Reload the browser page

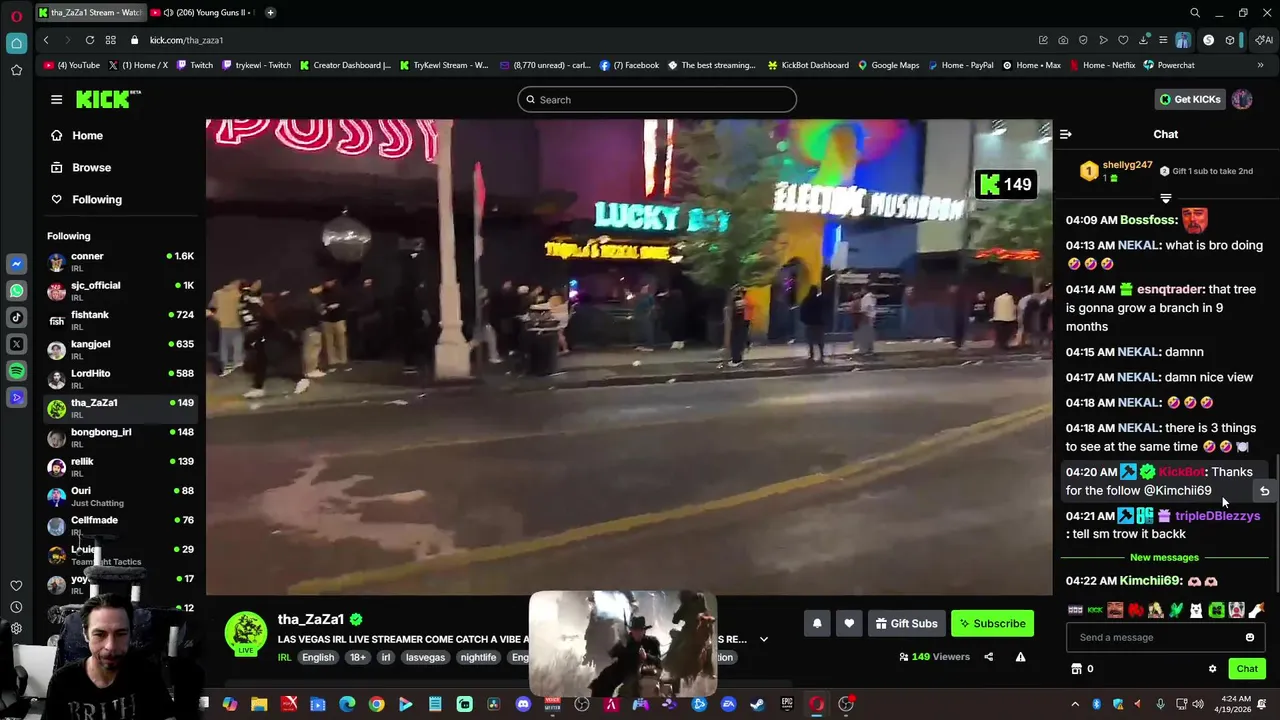90,40
